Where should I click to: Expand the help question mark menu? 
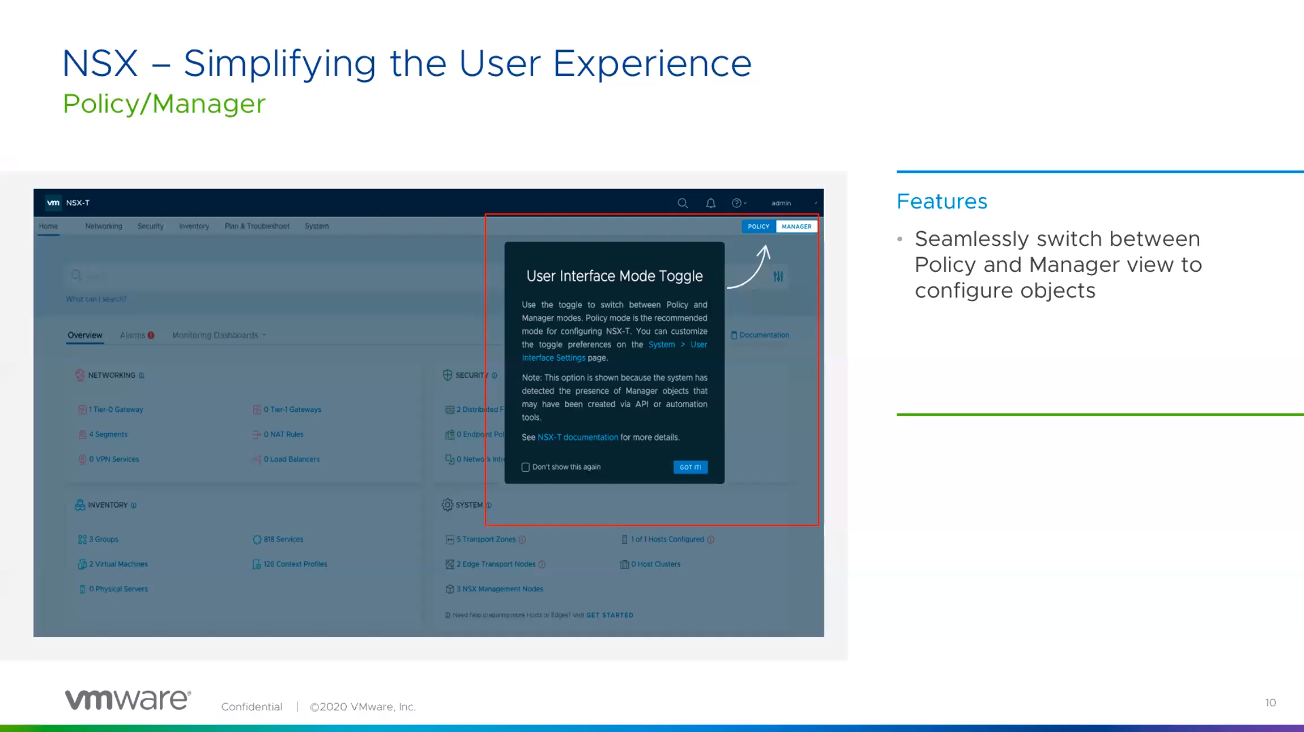coord(739,203)
